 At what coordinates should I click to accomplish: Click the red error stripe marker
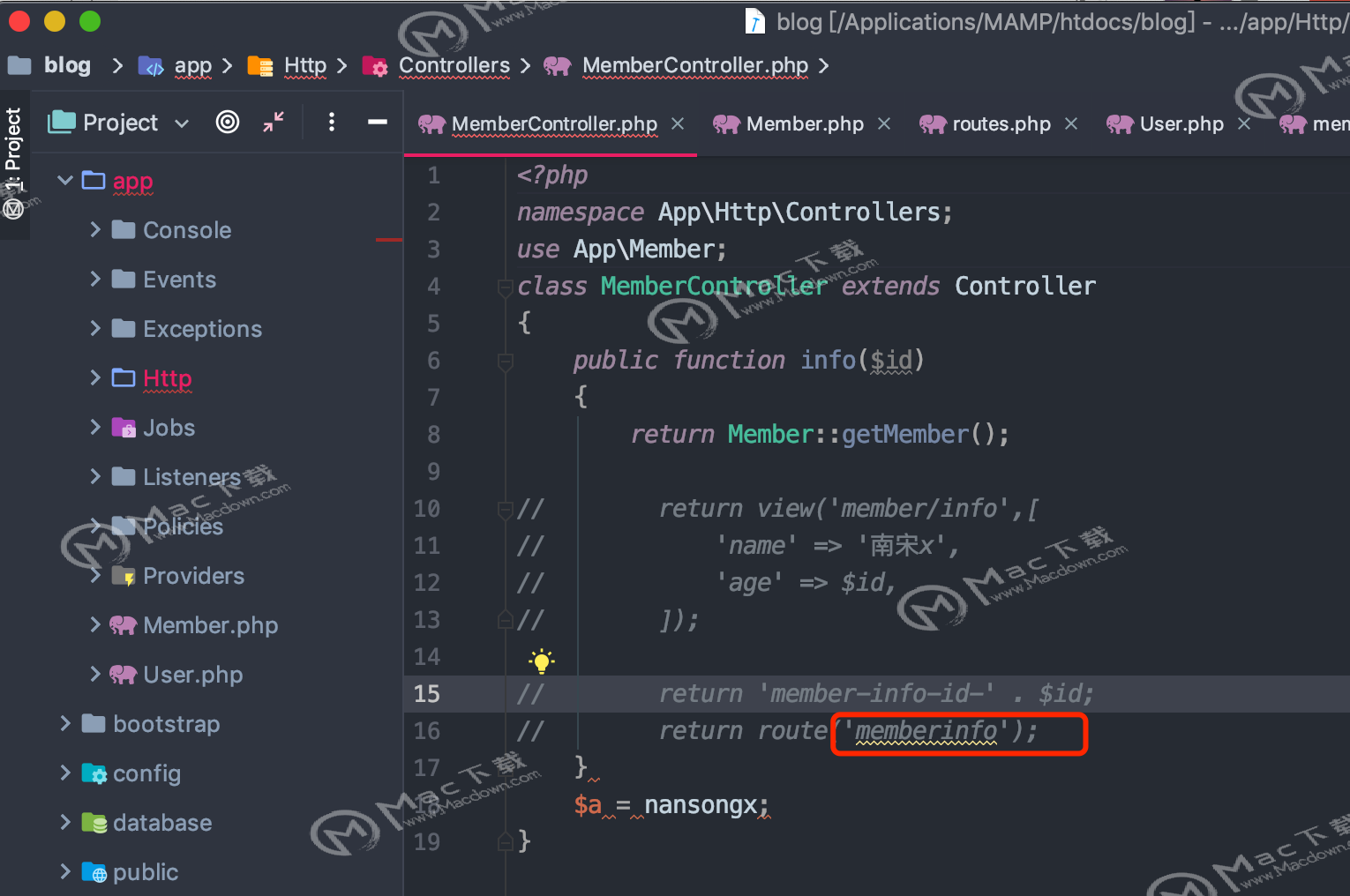coord(389,239)
